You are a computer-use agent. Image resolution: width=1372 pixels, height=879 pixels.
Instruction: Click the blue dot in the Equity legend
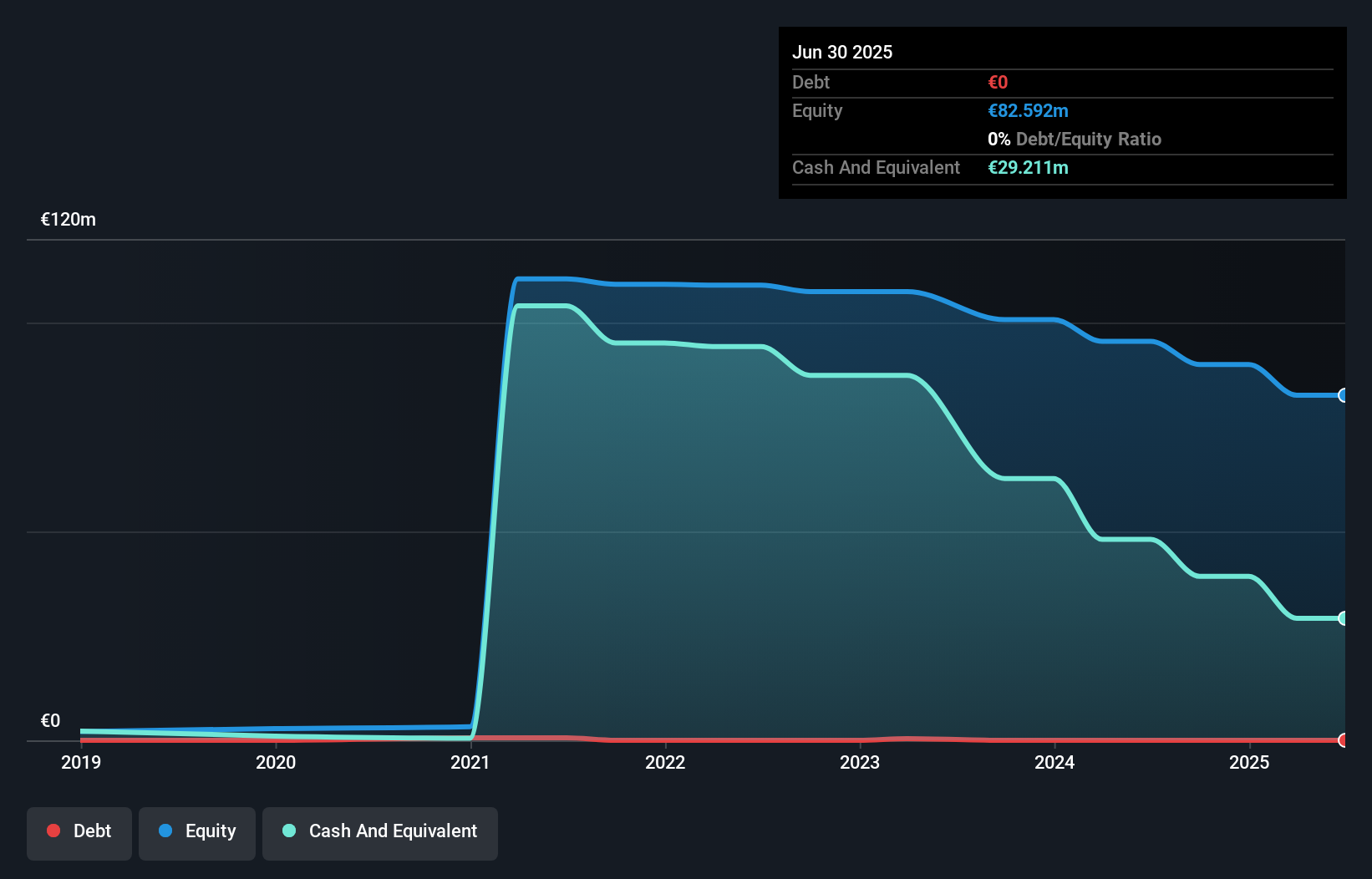(167, 831)
